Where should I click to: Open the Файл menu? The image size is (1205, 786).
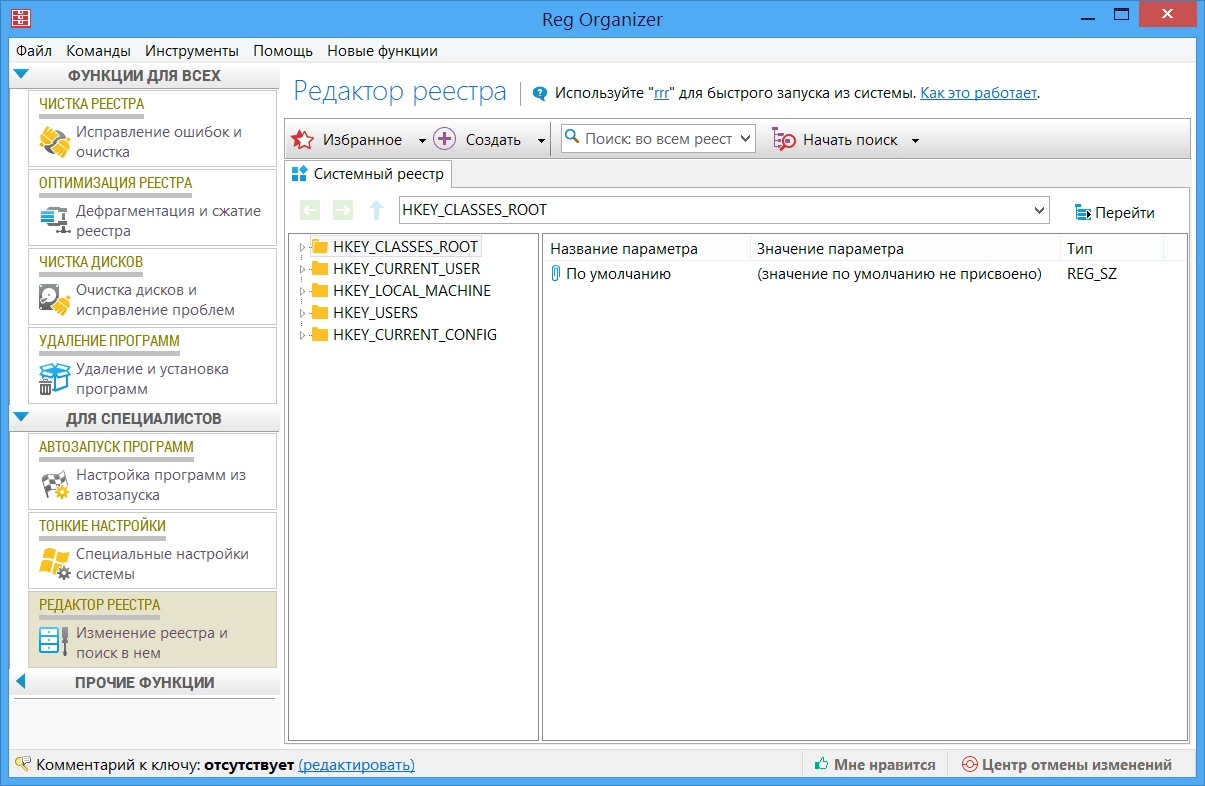34,51
